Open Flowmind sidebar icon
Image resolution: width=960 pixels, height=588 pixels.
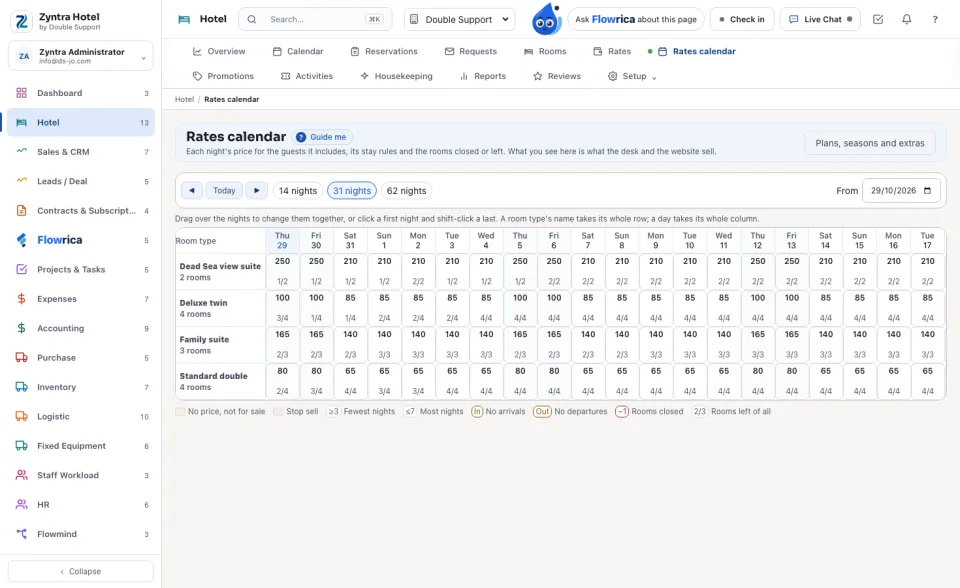pyautogui.click(x=21, y=533)
